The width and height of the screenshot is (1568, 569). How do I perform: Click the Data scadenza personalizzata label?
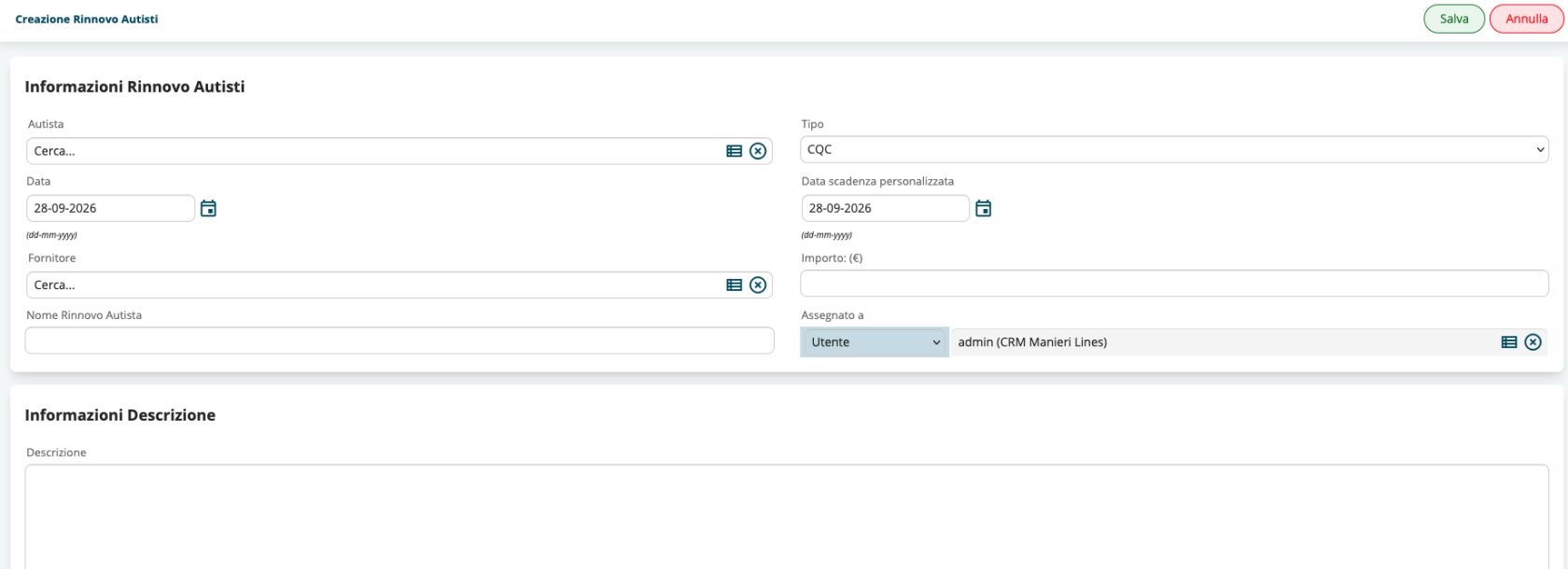click(x=877, y=182)
